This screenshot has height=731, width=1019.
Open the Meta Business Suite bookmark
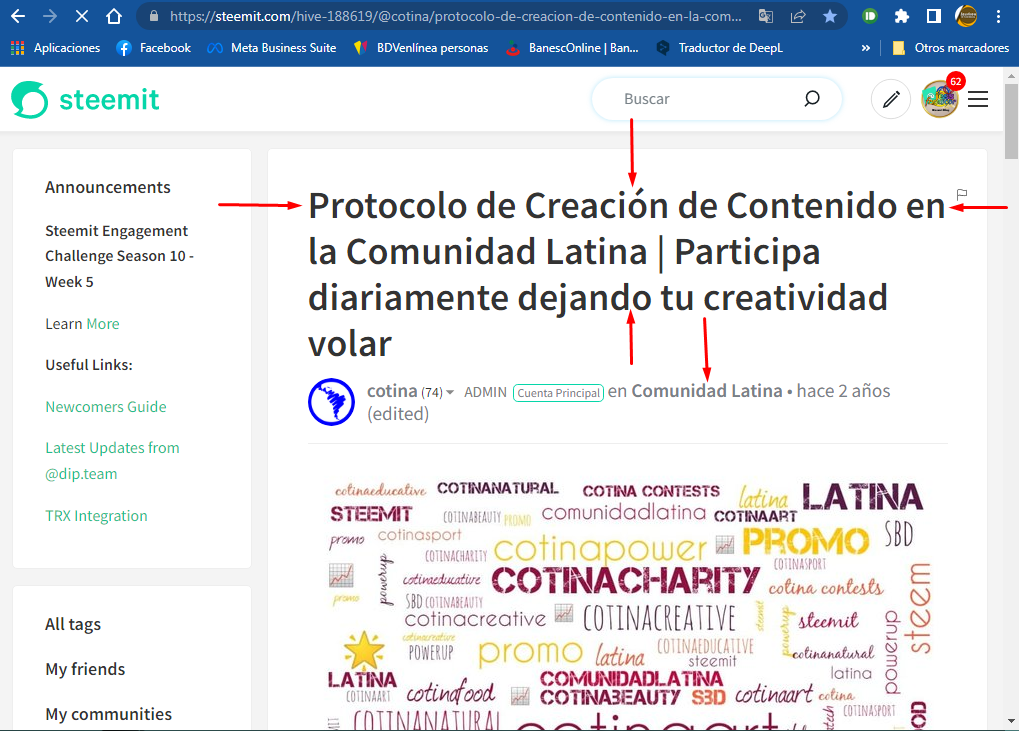272,47
